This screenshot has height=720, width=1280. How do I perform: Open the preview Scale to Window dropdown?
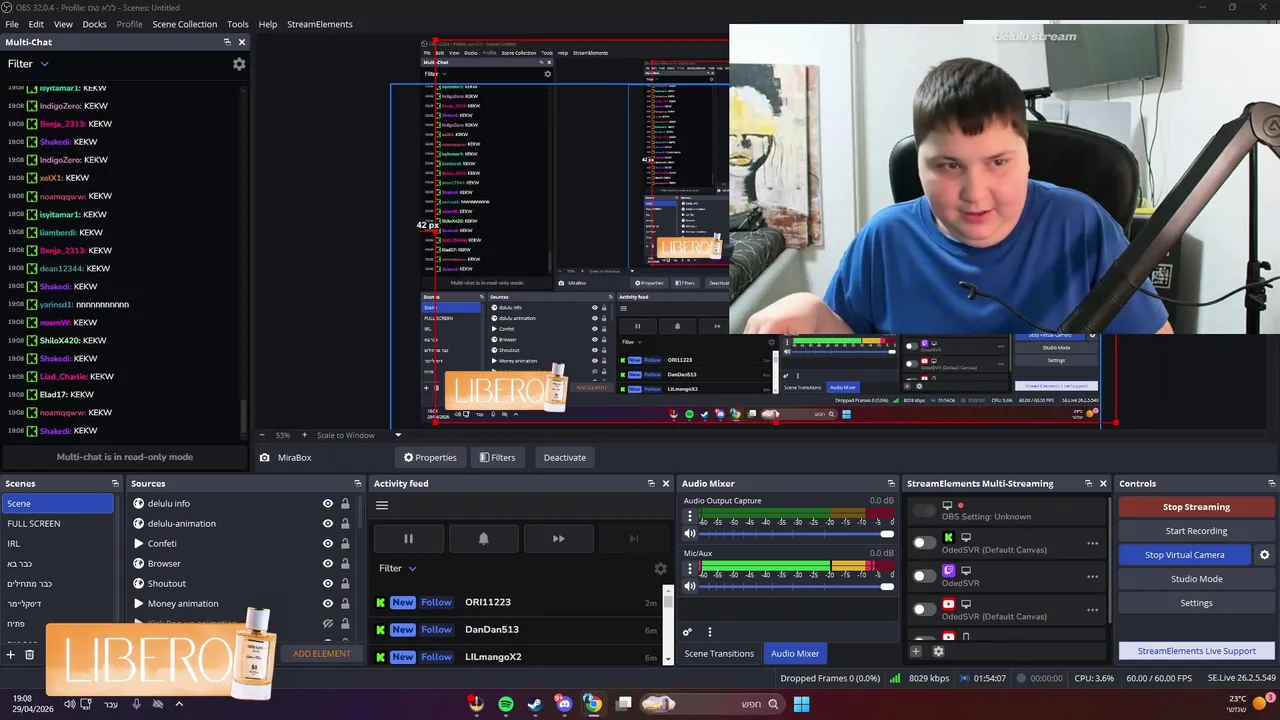359,435
